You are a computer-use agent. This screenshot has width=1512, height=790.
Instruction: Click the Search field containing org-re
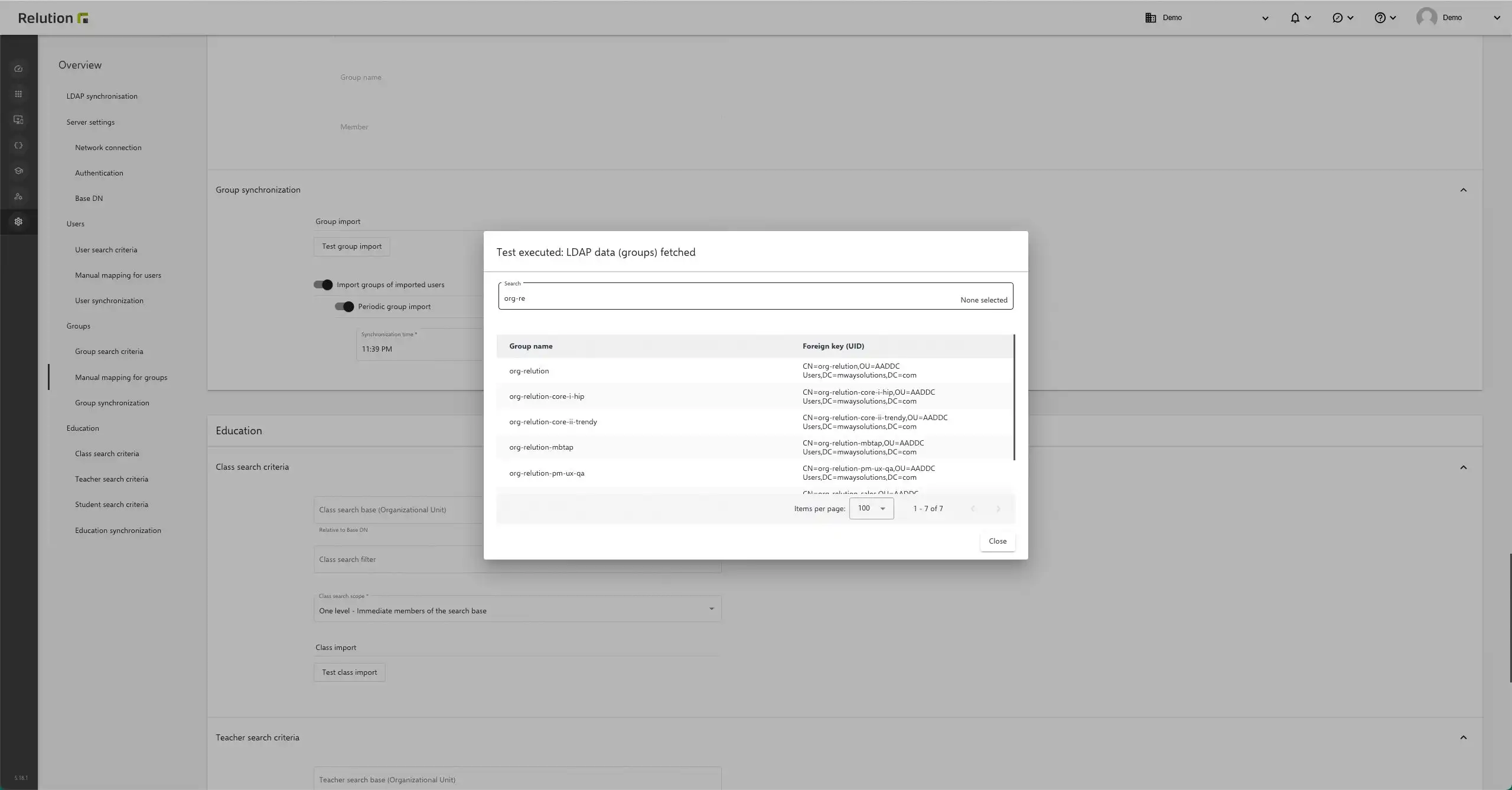tap(755, 296)
